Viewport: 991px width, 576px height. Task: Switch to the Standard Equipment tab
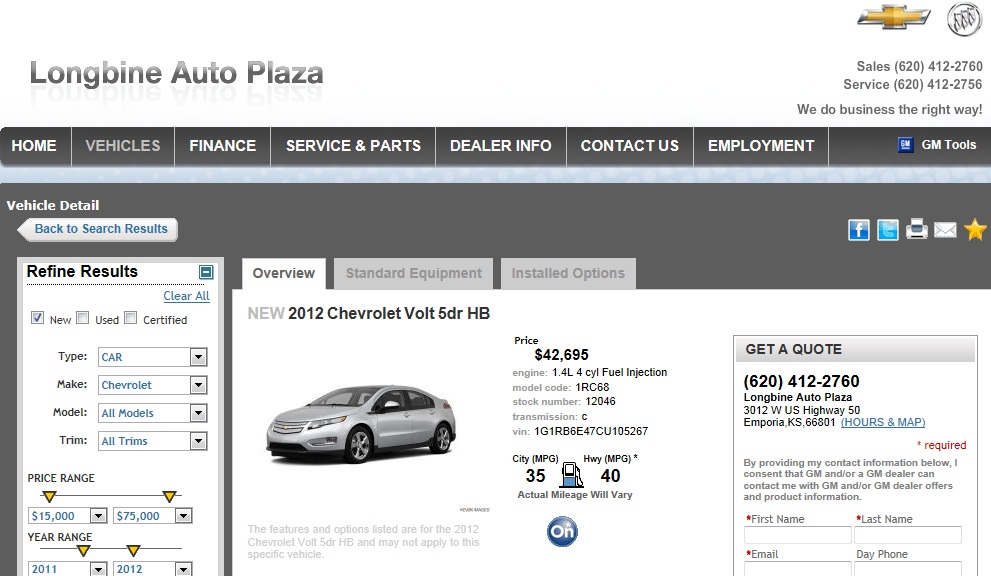(413, 273)
